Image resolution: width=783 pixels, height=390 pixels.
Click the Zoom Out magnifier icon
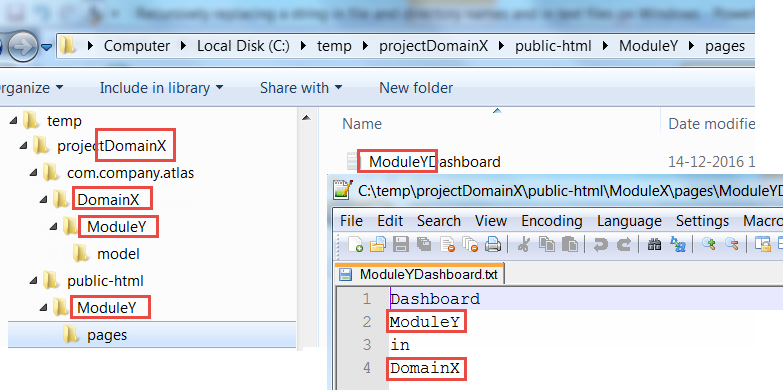point(732,244)
